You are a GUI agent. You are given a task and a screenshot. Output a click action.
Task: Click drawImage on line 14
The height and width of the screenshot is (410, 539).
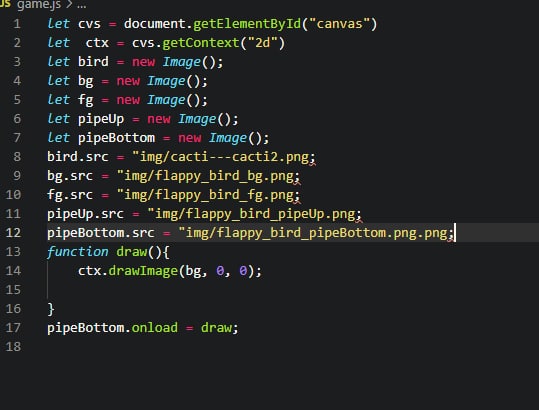143,271
